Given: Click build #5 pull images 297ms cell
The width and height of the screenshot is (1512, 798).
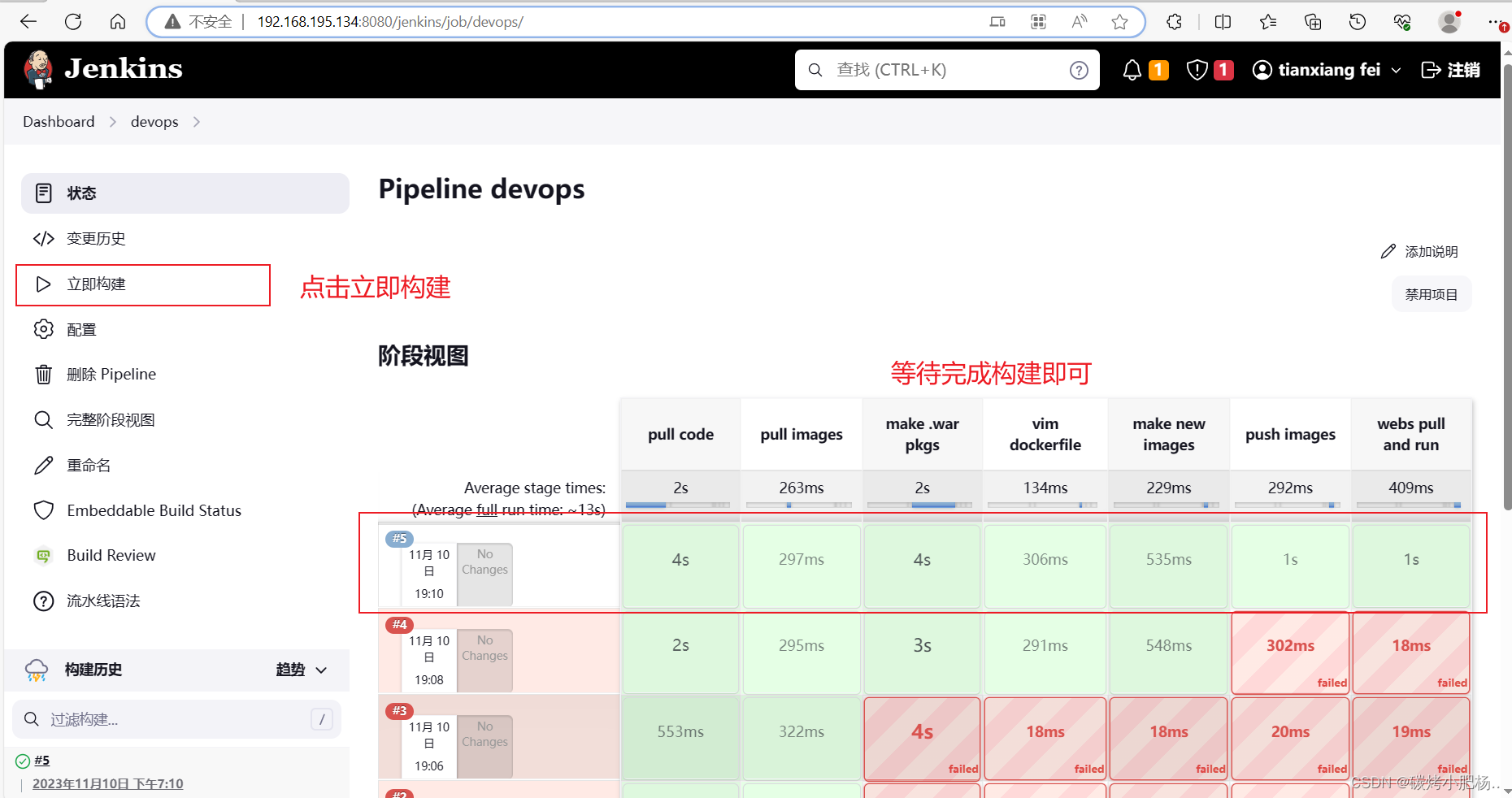Looking at the screenshot, I should point(802,566).
